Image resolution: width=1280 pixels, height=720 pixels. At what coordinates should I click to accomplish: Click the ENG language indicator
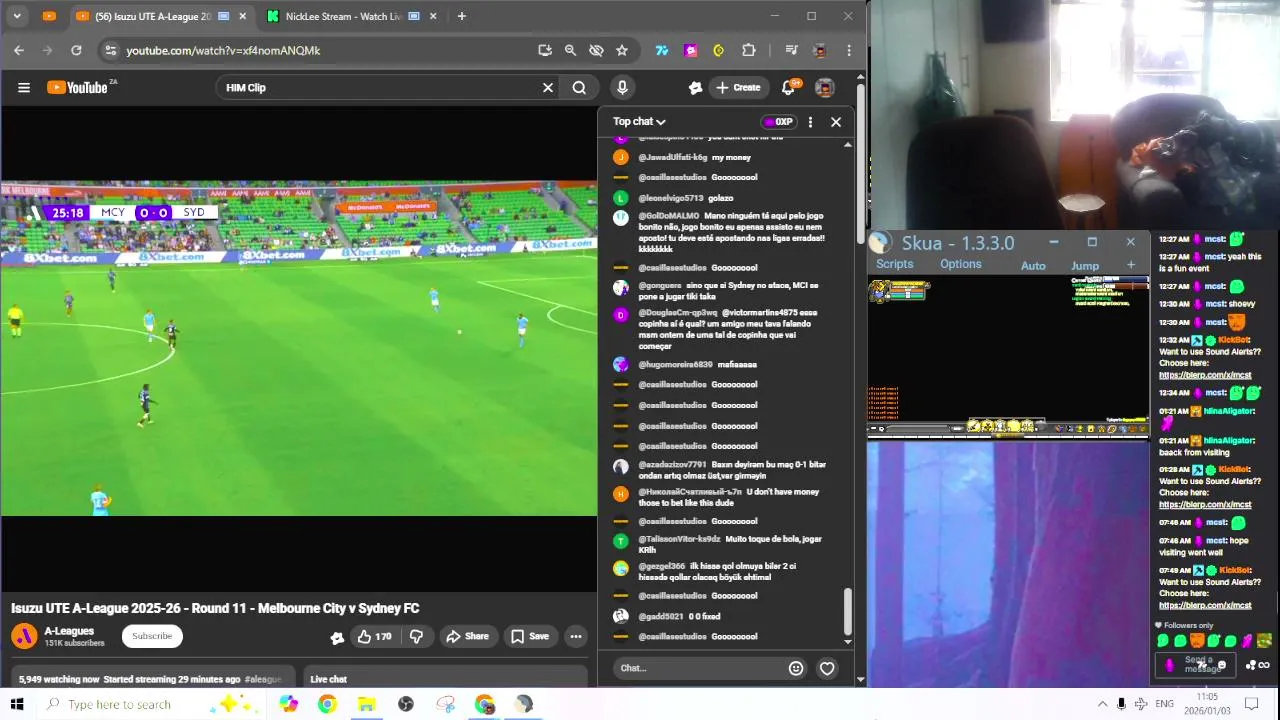tap(1164, 704)
